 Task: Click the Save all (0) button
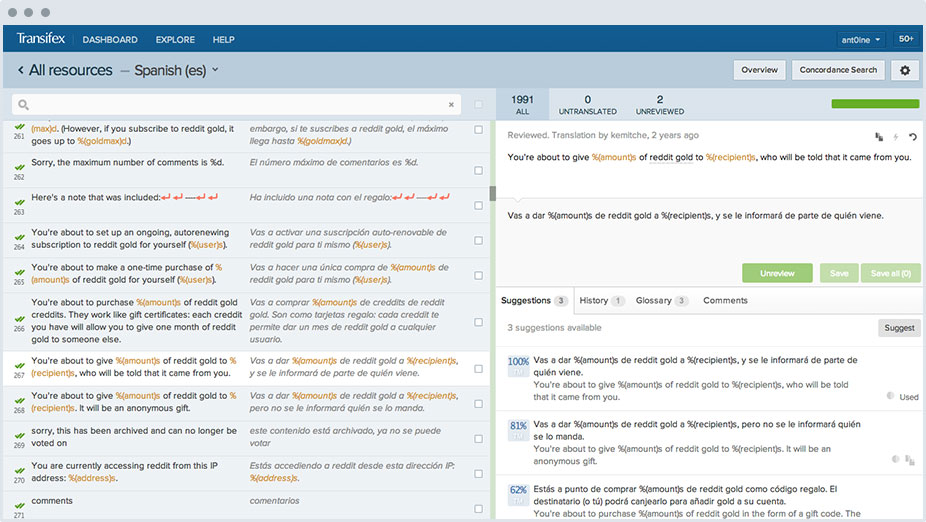click(891, 273)
